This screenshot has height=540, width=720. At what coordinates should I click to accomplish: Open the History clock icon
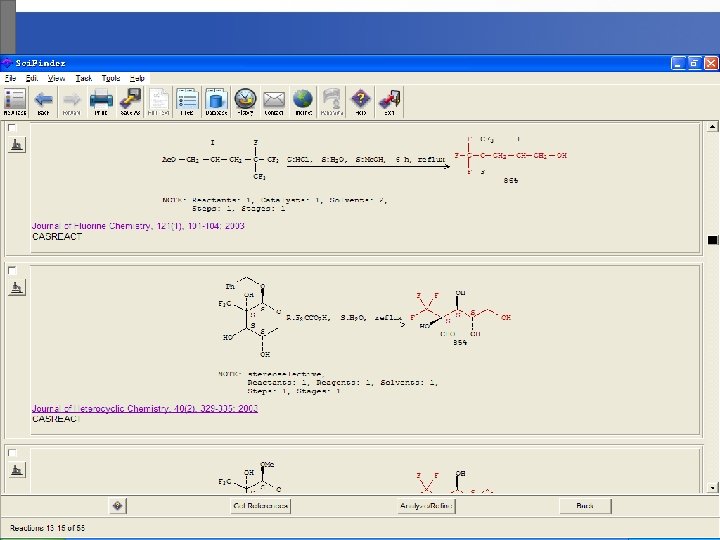(245, 101)
